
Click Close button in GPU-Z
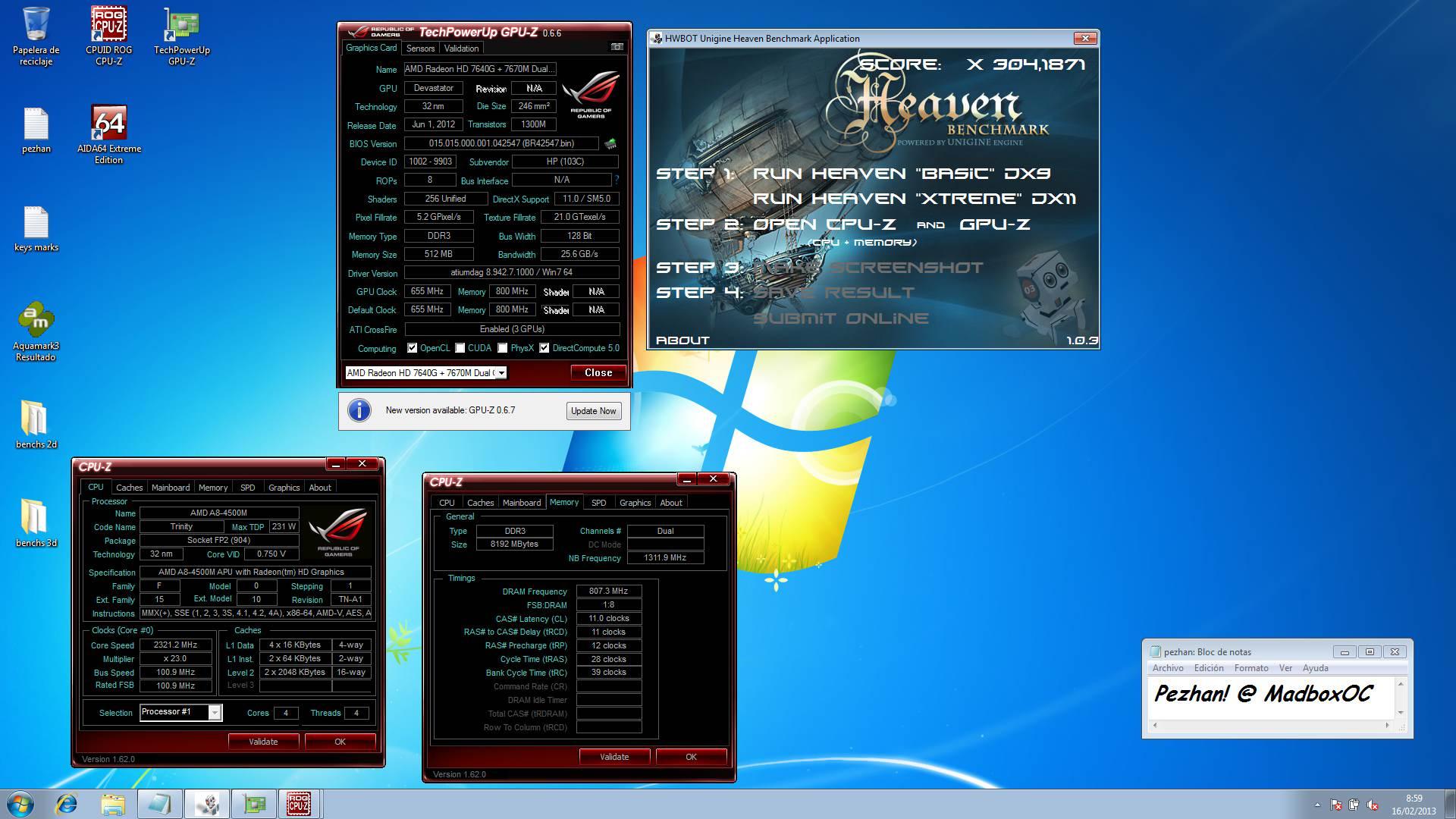(x=598, y=372)
